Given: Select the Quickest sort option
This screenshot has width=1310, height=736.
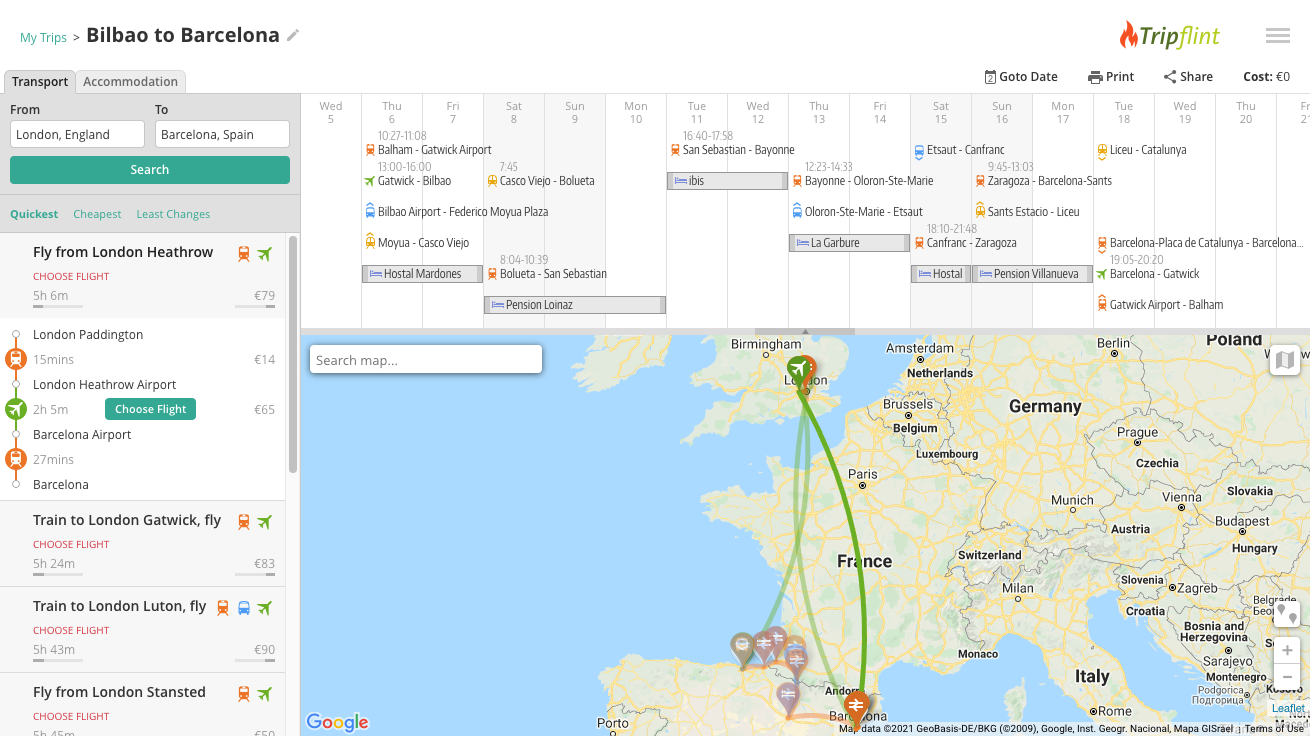Looking at the screenshot, I should (34, 214).
